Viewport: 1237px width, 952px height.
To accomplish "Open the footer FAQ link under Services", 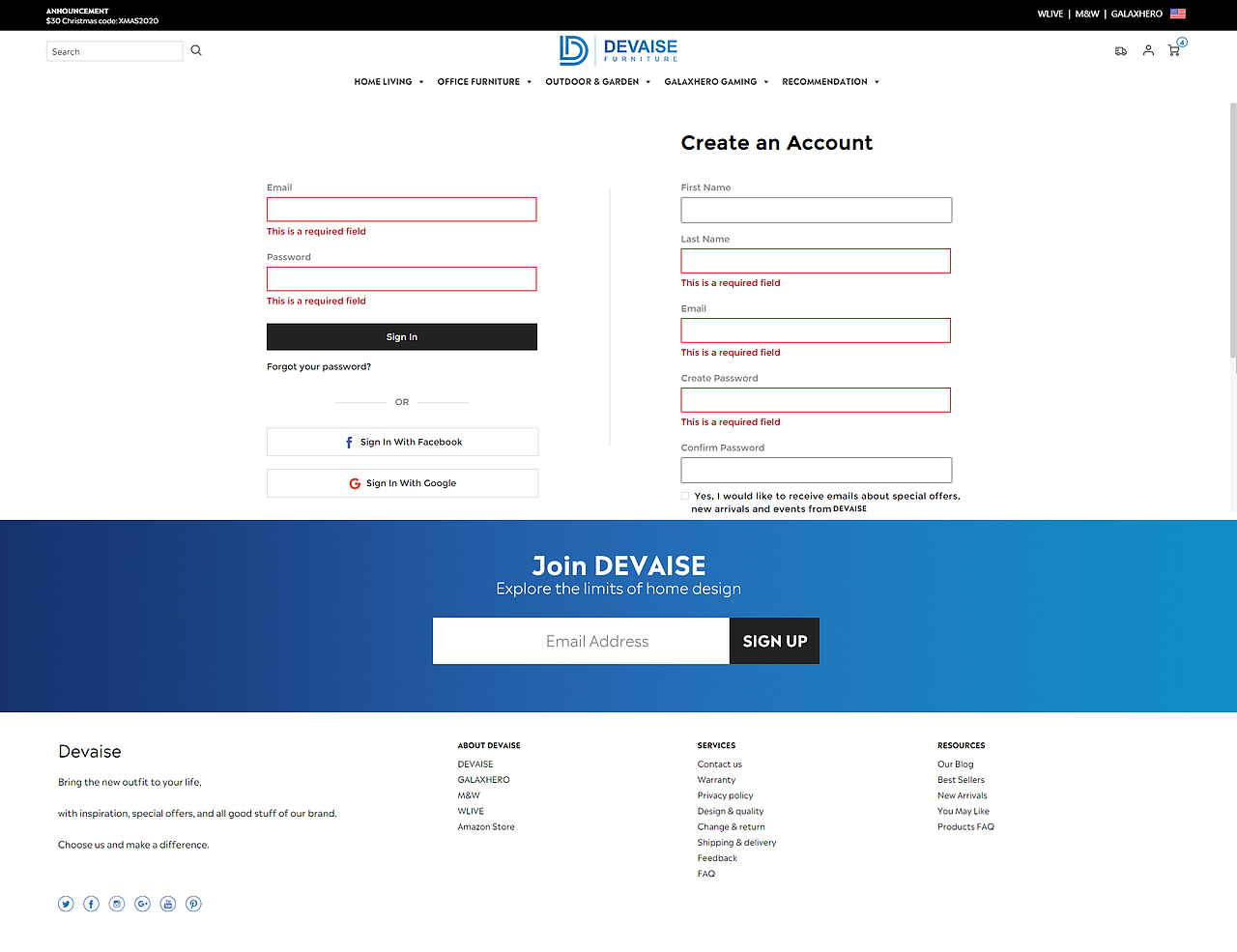I will click(706, 874).
